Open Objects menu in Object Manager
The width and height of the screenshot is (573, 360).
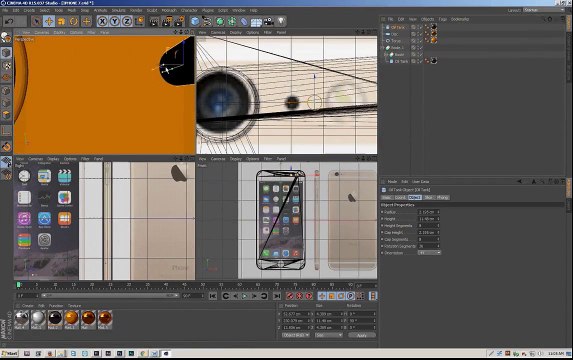click(427, 19)
